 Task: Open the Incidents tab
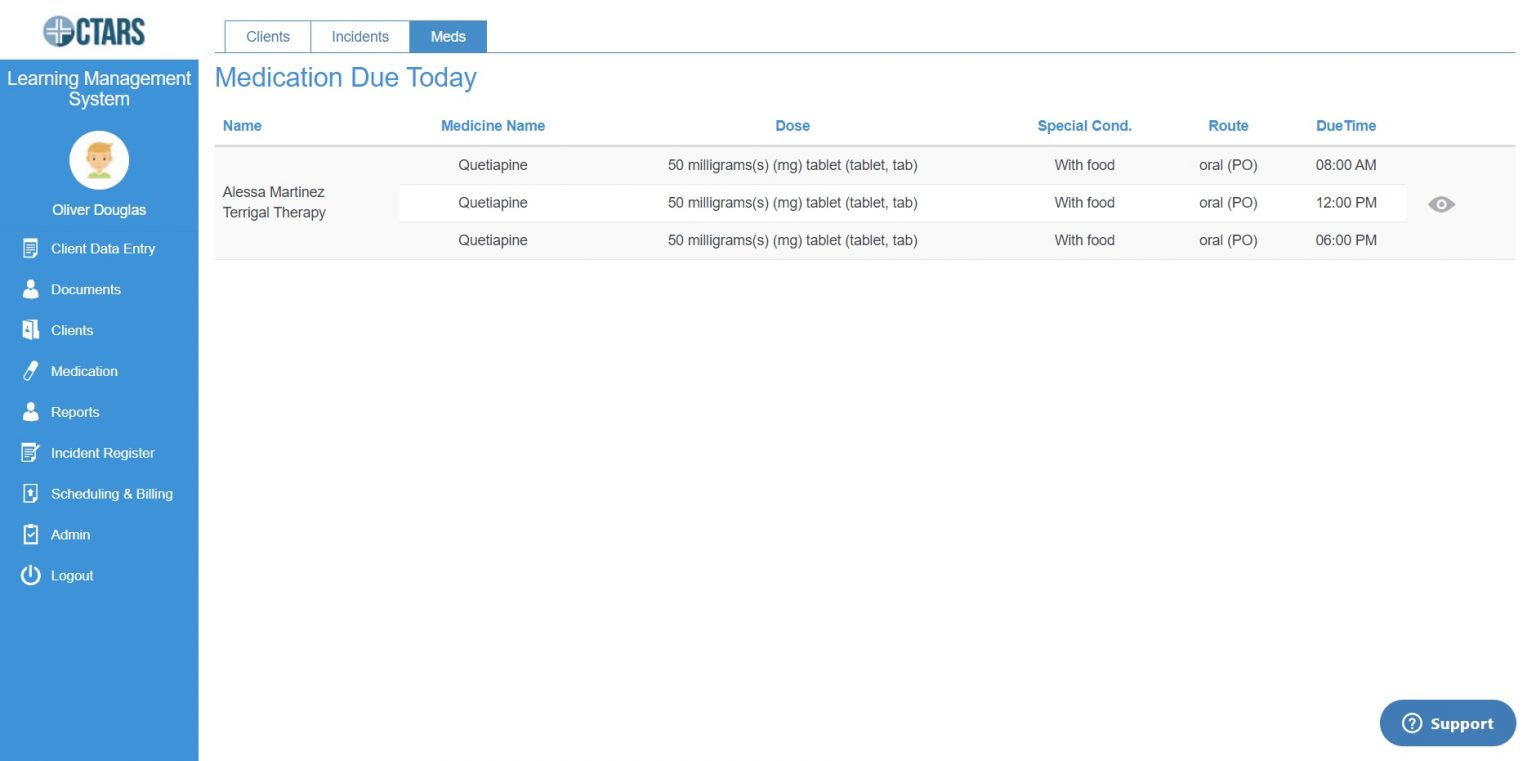(360, 37)
